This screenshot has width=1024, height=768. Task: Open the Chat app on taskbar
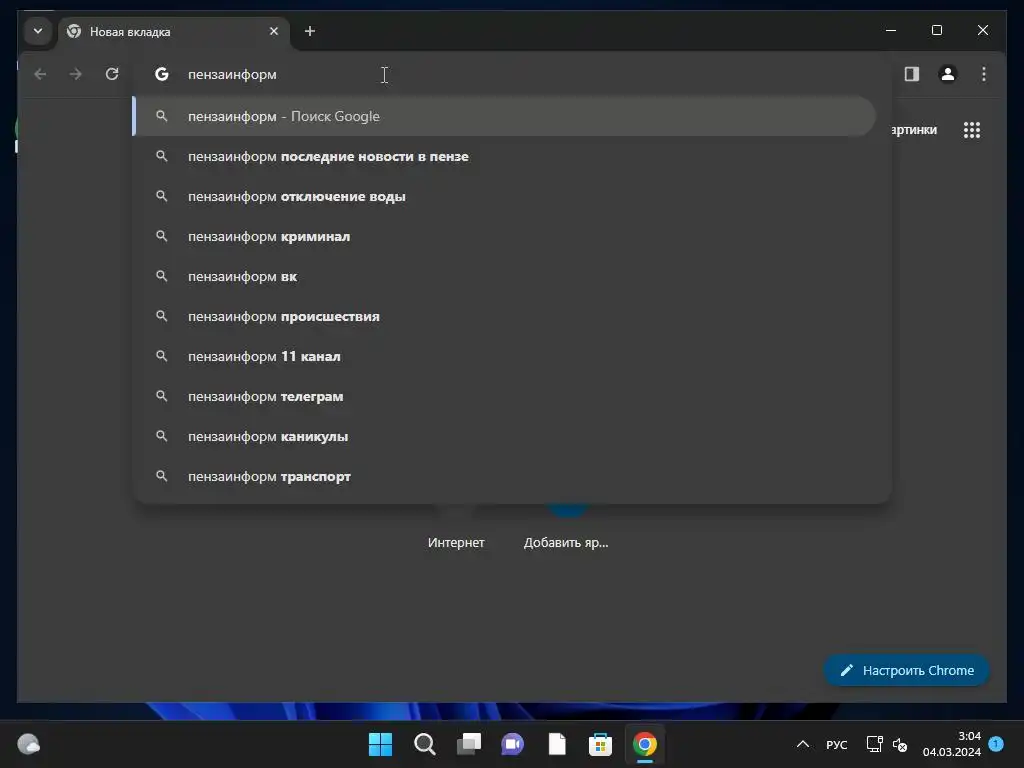tap(513, 744)
